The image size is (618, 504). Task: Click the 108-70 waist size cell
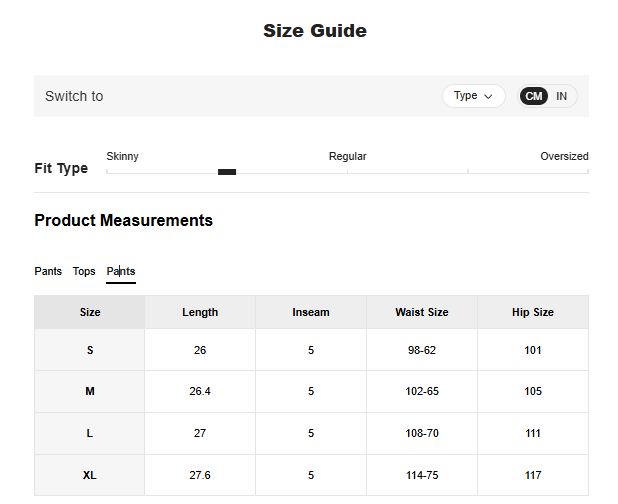[422, 433]
